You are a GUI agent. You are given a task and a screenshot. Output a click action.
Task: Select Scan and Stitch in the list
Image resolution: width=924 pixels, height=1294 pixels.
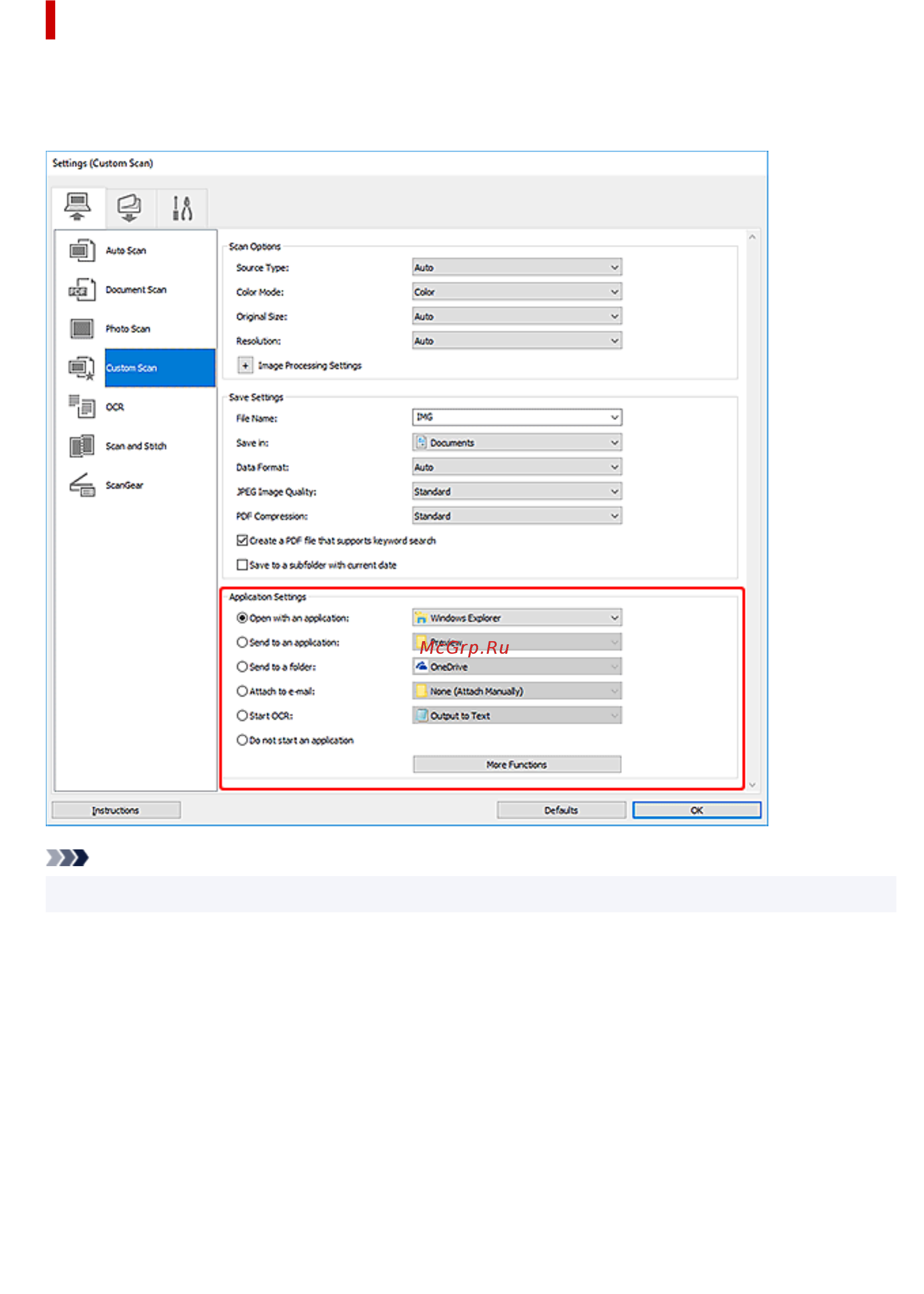(x=136, y=447)
